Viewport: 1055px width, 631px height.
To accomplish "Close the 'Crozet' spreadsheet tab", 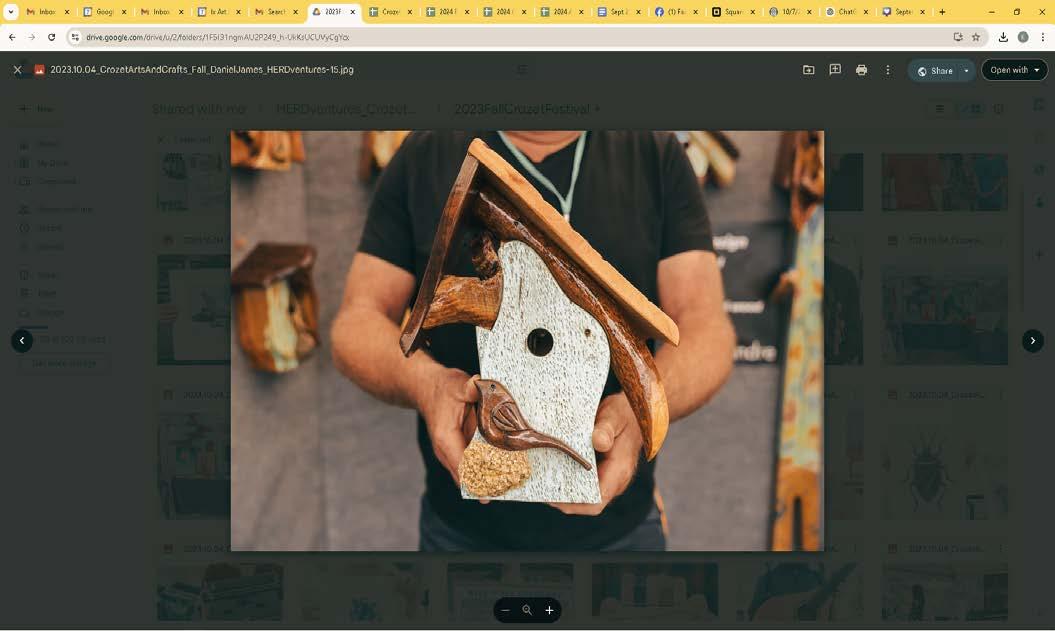I will click(410, 11).
